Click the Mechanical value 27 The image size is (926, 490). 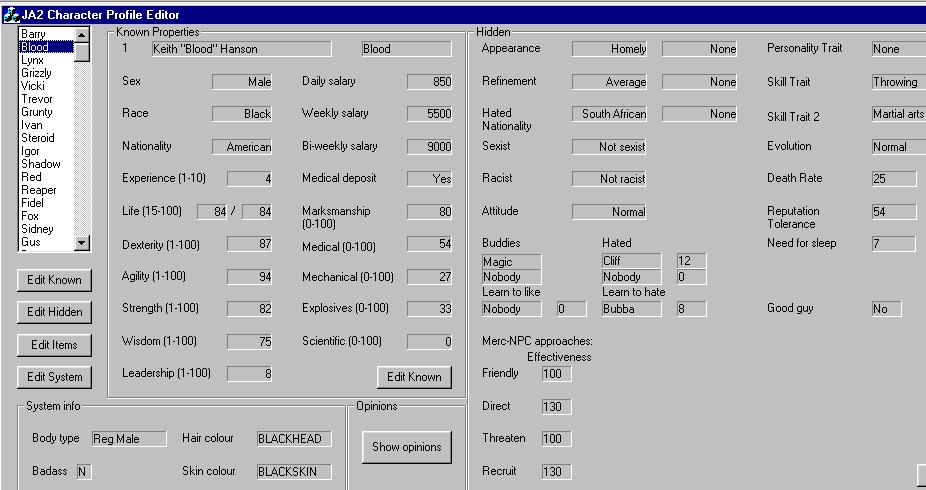429,276
